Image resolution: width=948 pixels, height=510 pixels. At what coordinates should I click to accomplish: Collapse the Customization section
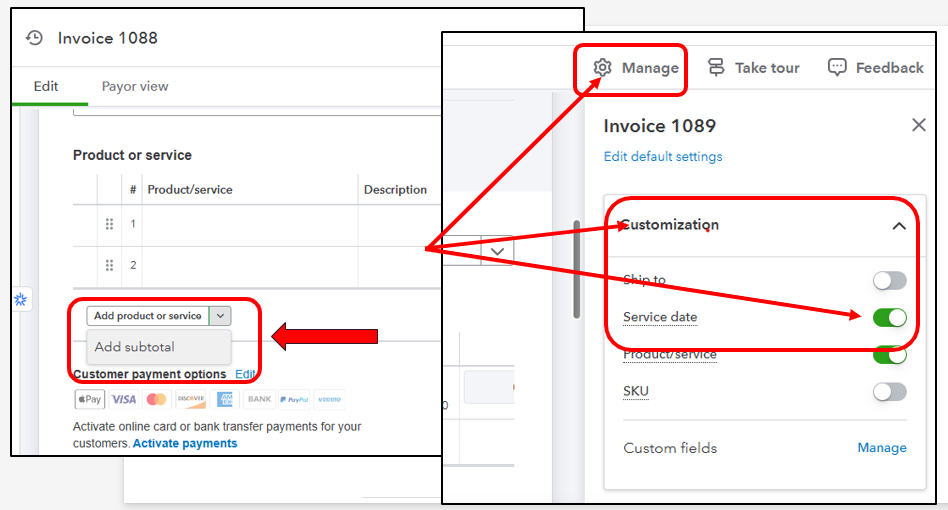899,226
